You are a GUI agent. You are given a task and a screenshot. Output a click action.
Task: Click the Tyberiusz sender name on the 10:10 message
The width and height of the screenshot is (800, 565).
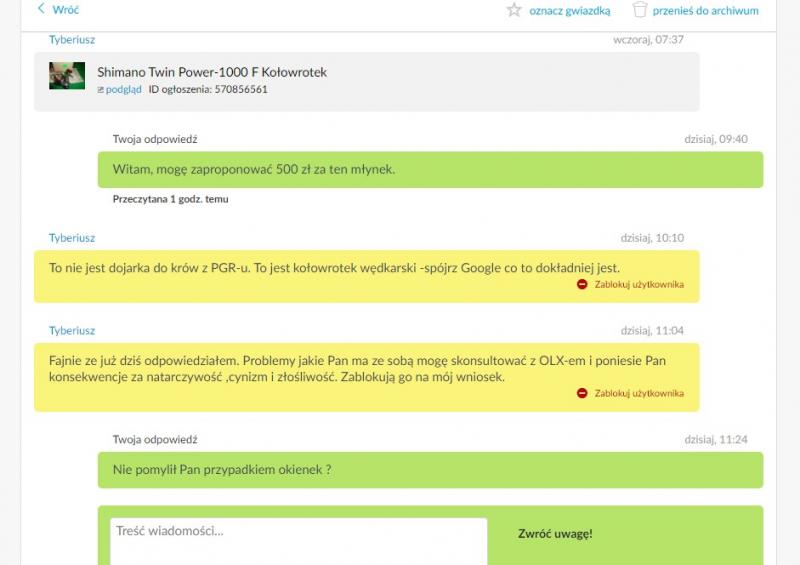pos(72,238)
